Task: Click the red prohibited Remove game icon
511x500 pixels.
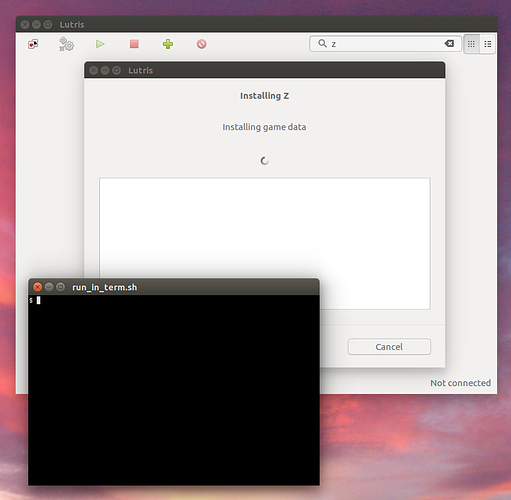Action: pyautogui.click(x=201, y=44)
